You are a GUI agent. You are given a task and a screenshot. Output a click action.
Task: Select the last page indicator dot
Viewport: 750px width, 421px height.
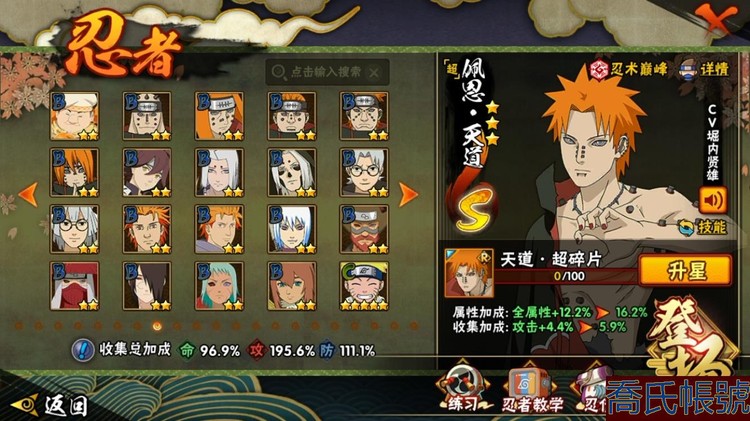[x=414, y=326]
